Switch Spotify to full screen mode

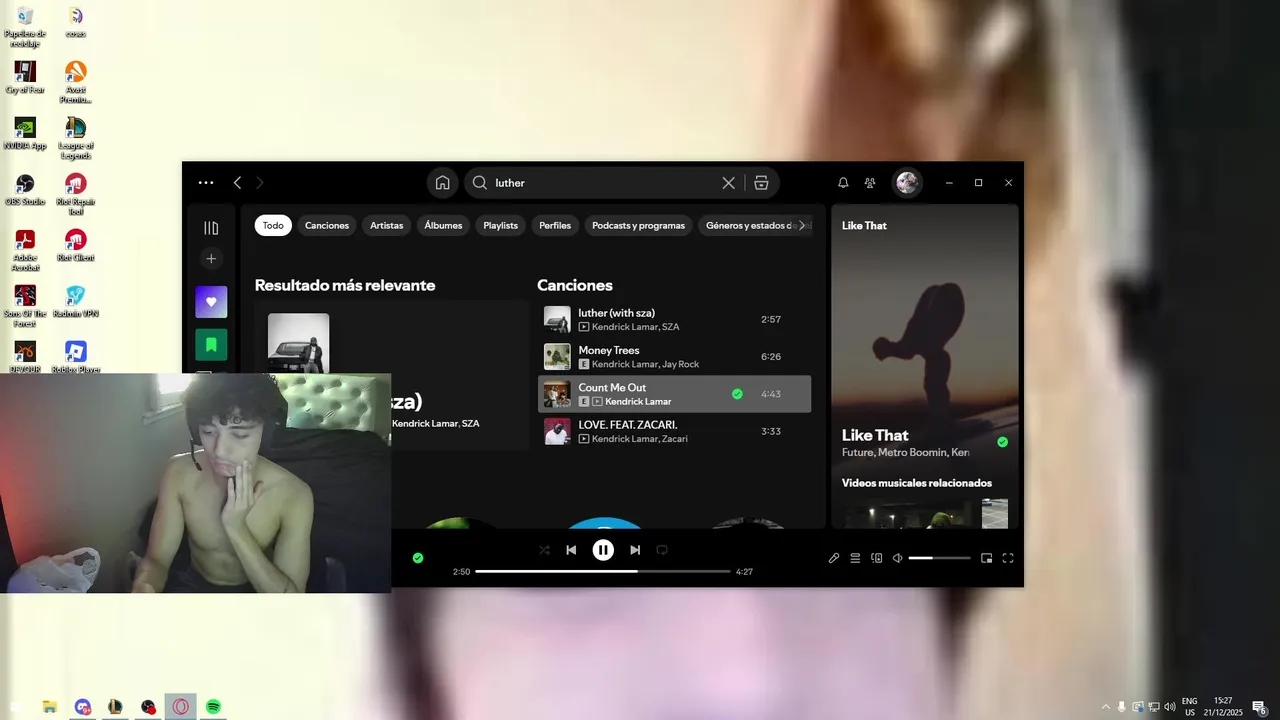pyautogui.click(x=1008, y=558)
